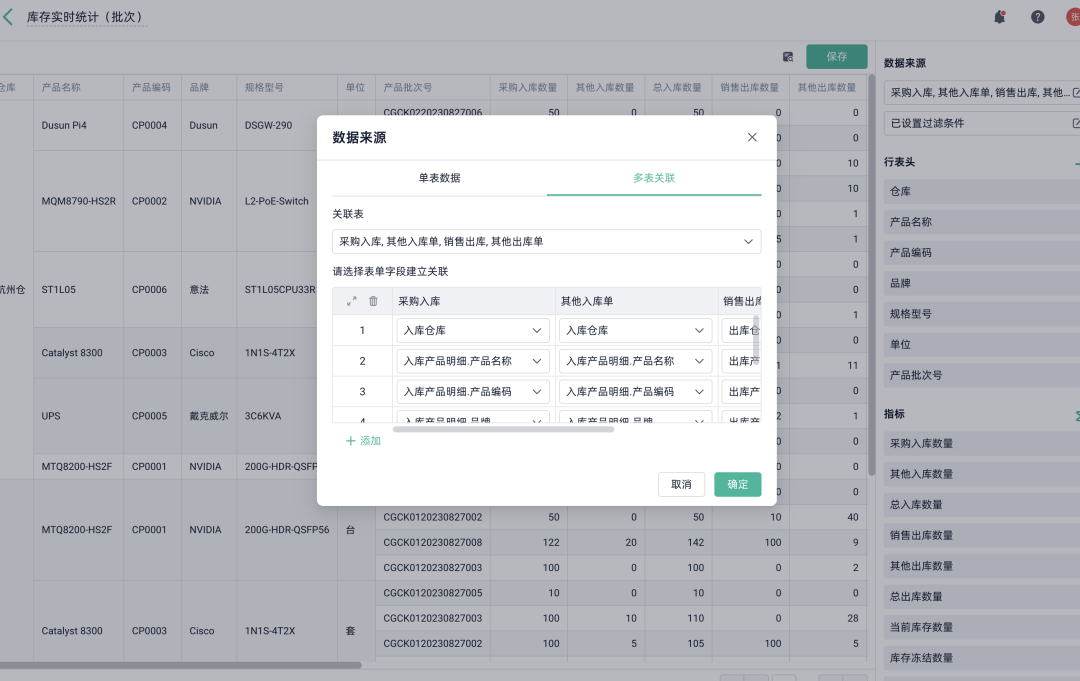
Task: Select the 多表关联 tab
Action: 654,178
